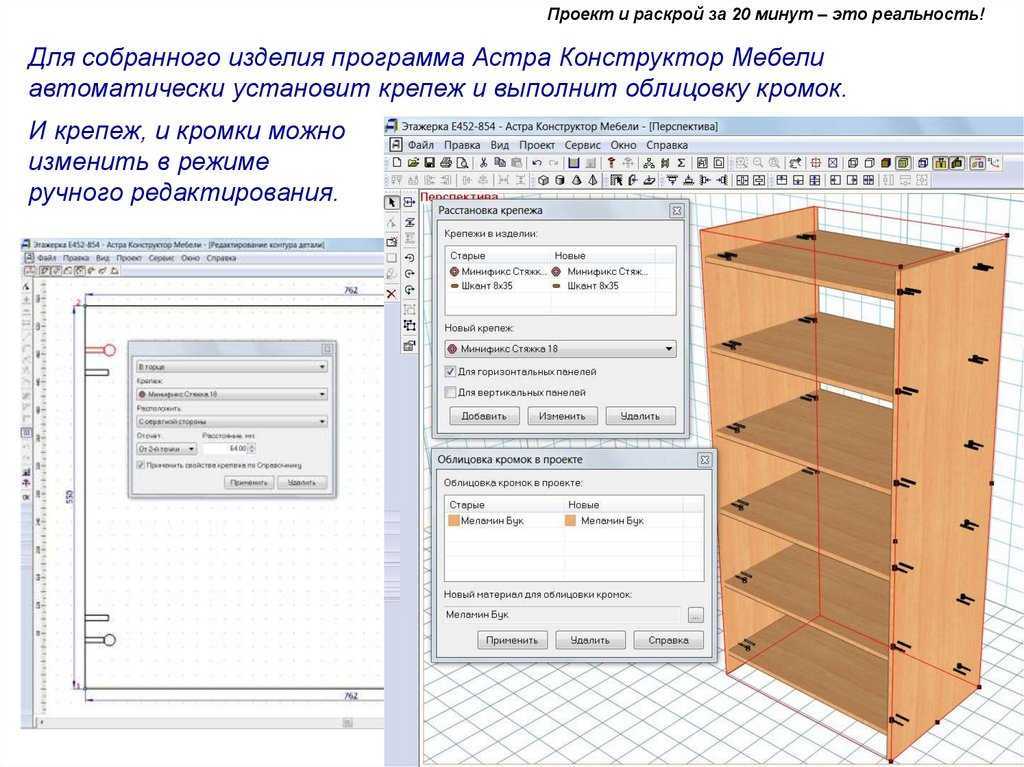Screen dimensions: 1024x767
Task: Click the hierarchy structure tree icon
Action: (x=648, y=163)
